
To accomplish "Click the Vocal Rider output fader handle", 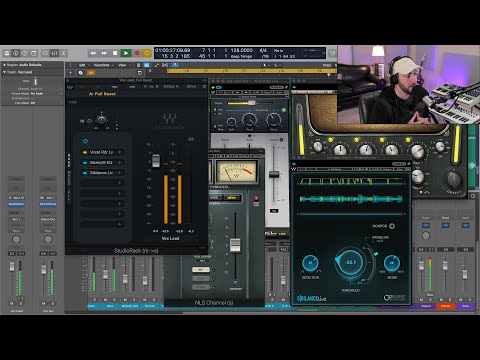I will pos(274,174).
